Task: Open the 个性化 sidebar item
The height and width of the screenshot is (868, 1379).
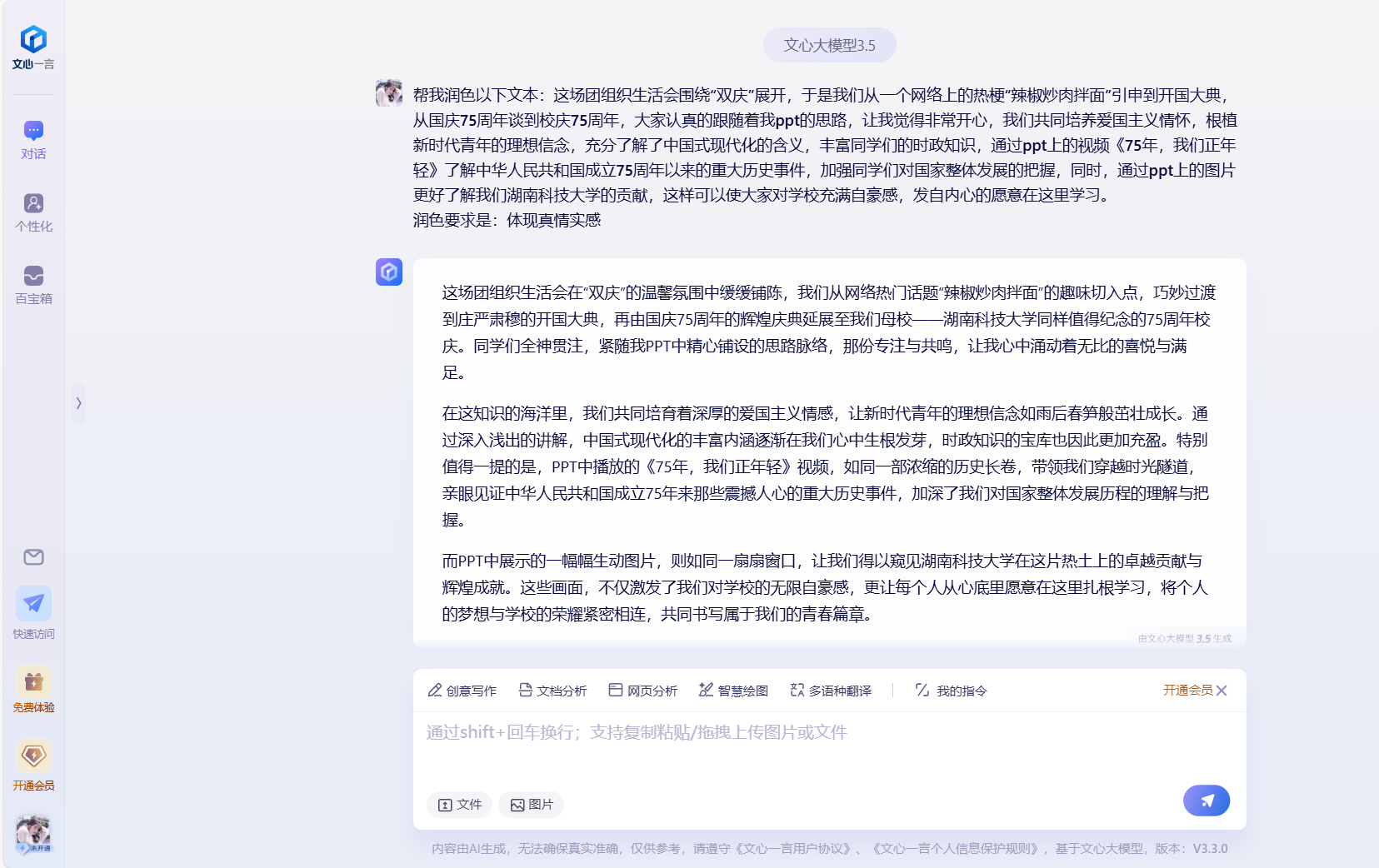Action: (33, 212)
